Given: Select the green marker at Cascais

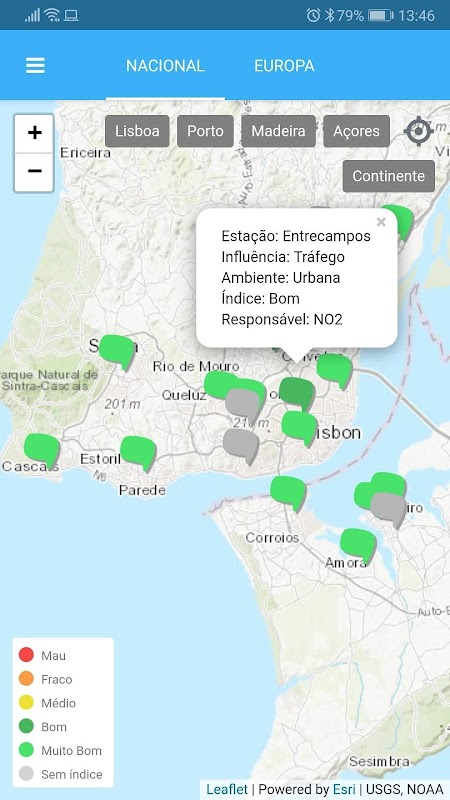Looking at the screenshot, I should (x=42, y=449).
